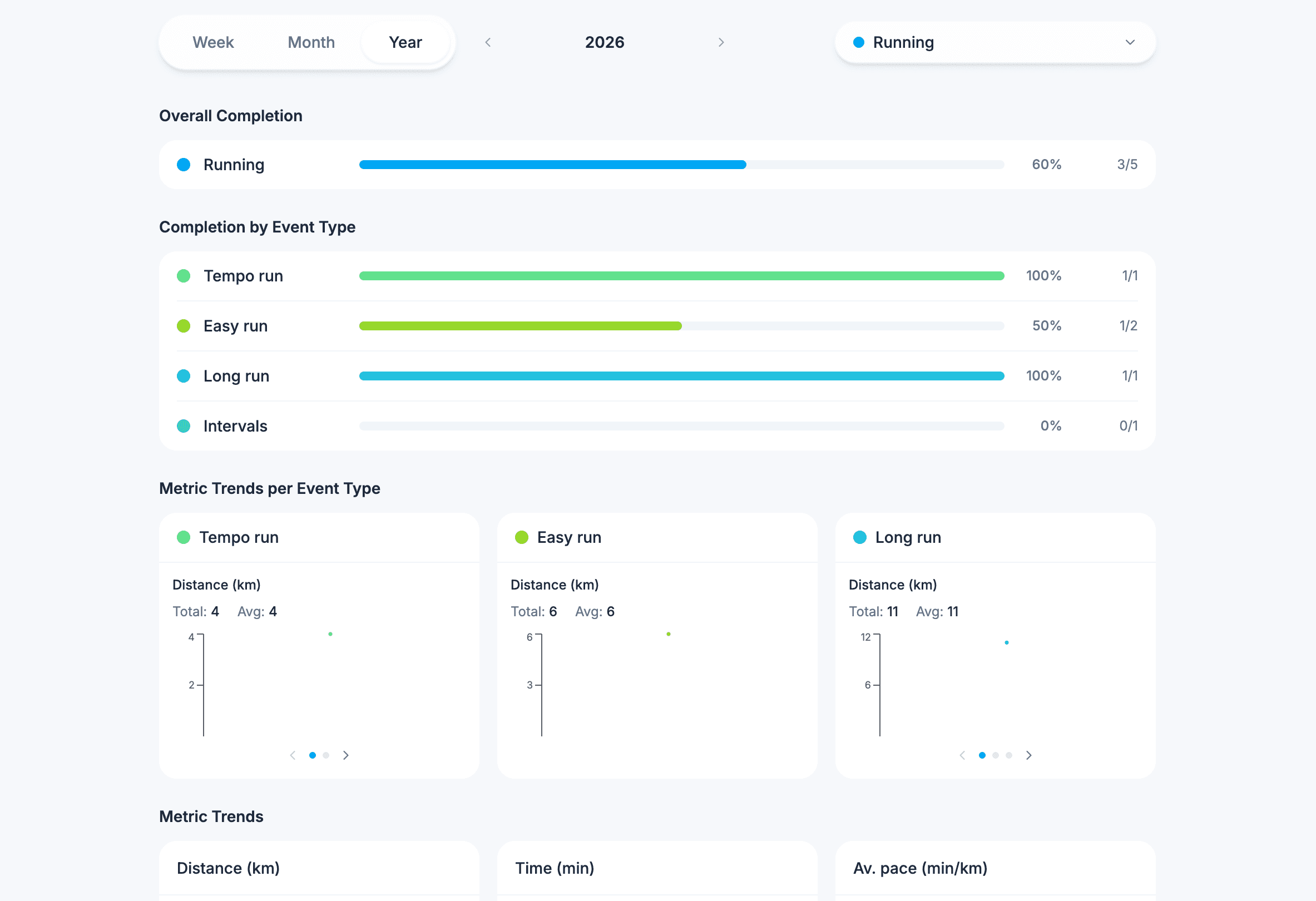Click the 1/2 Easy run count
The height and width of the screenshot is (901, 1316).
(1129, 325)
